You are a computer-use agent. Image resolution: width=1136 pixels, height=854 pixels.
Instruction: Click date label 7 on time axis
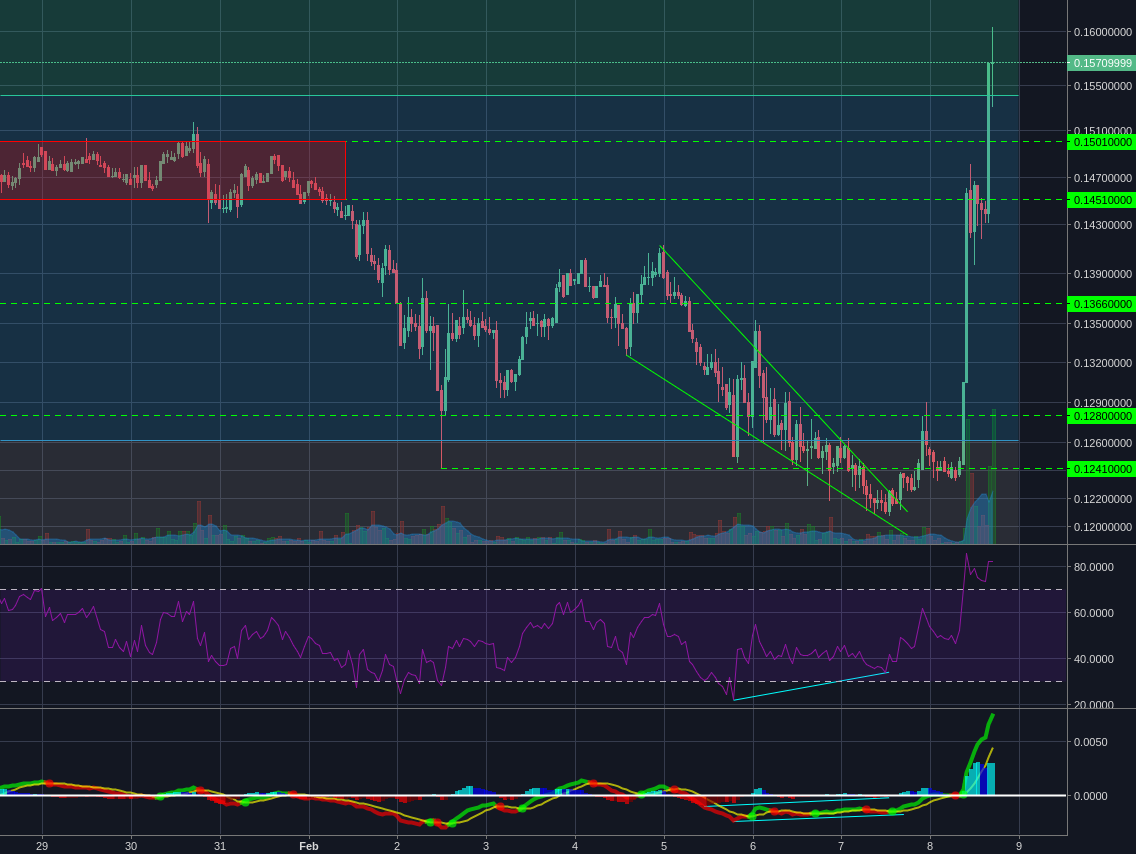pos(841,845)
